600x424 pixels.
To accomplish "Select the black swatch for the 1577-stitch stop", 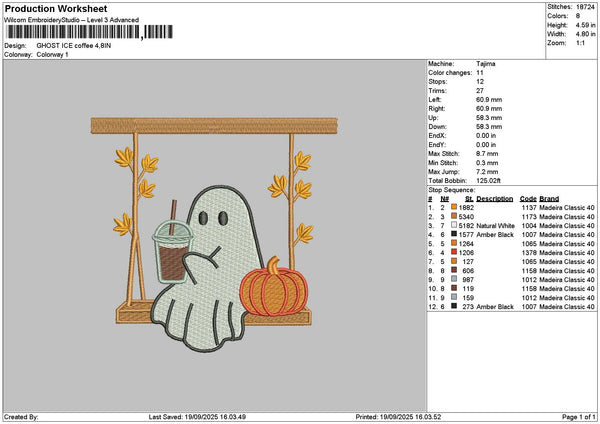I will (453, 234).
